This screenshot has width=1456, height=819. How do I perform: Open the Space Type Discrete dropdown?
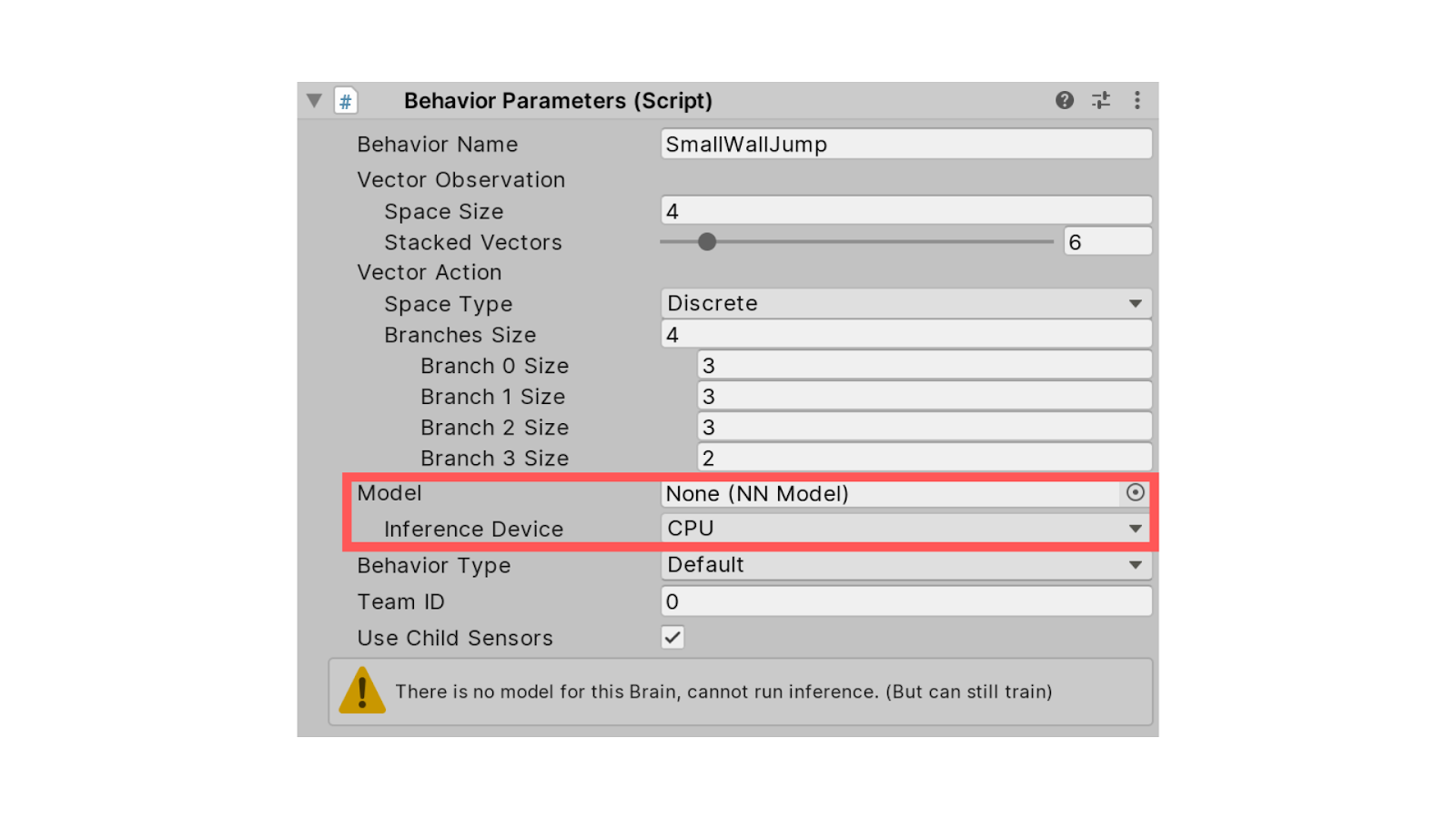(x=906, y=303)
